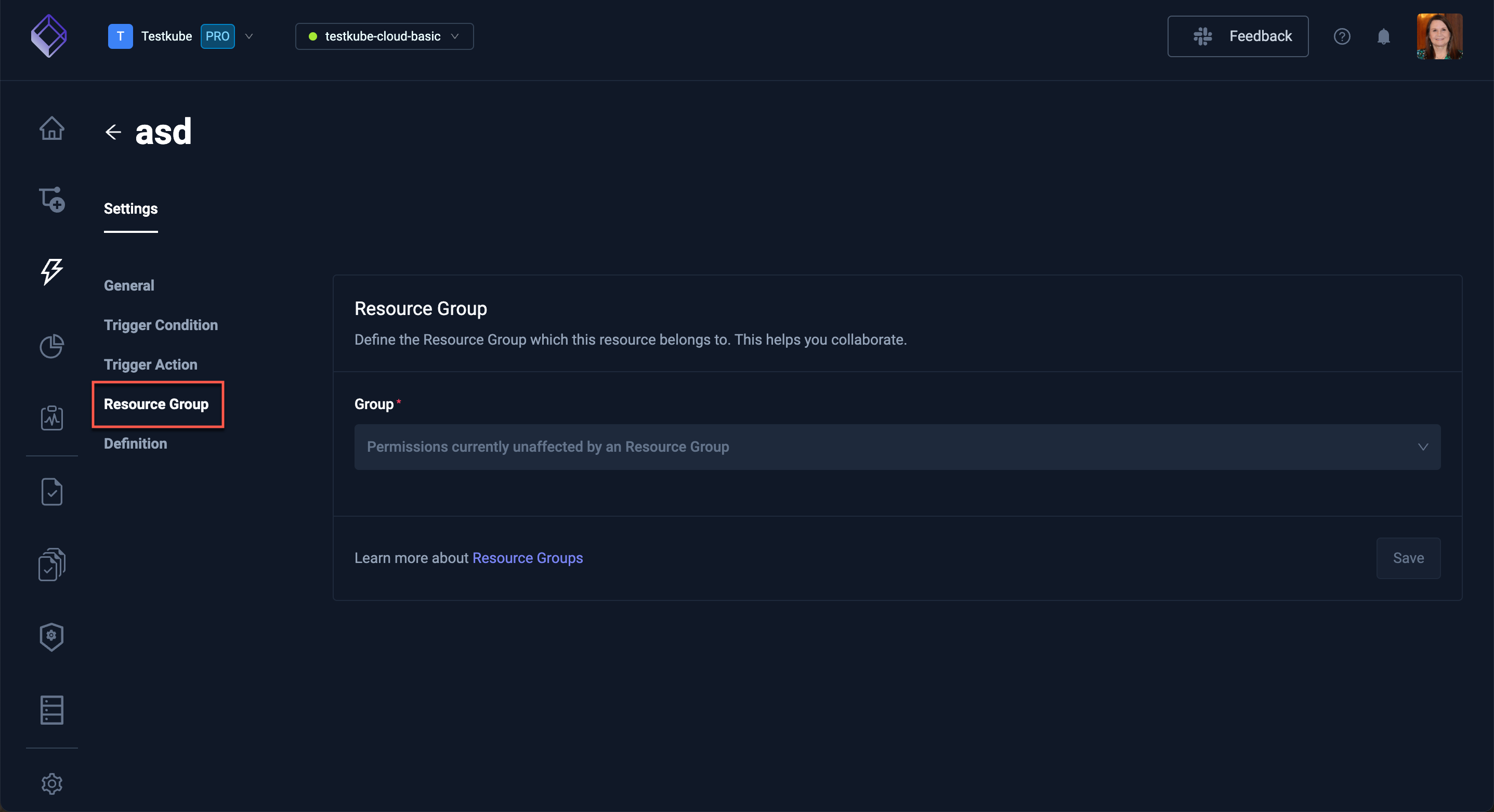The width and height of the screenshot is (1494, 812).
Task: Open the Definition settings section
Action: 135,443
